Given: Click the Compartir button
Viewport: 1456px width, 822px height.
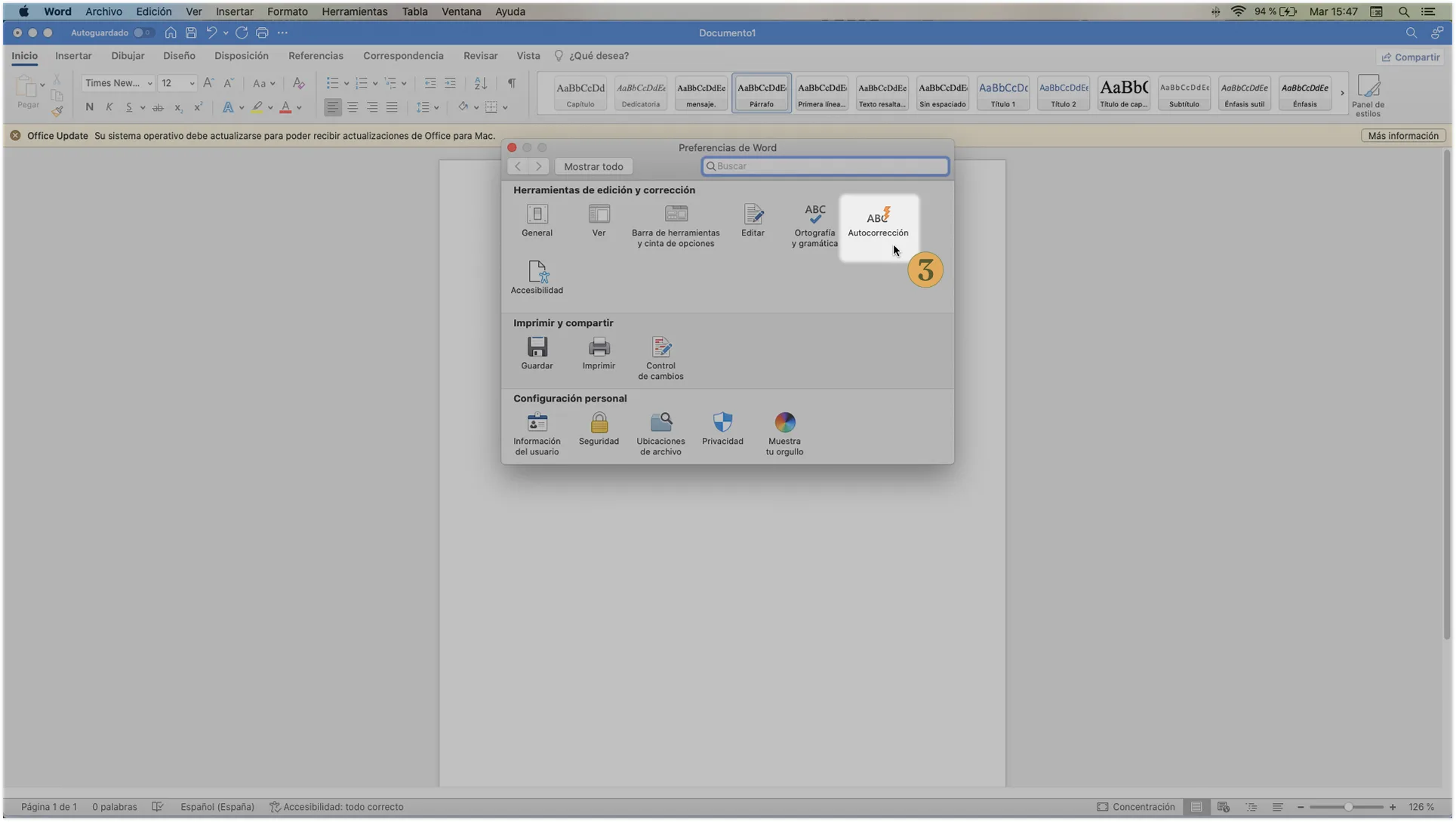Looking at the screenshot, I should pyautogui.click(x=1410, y=57).
